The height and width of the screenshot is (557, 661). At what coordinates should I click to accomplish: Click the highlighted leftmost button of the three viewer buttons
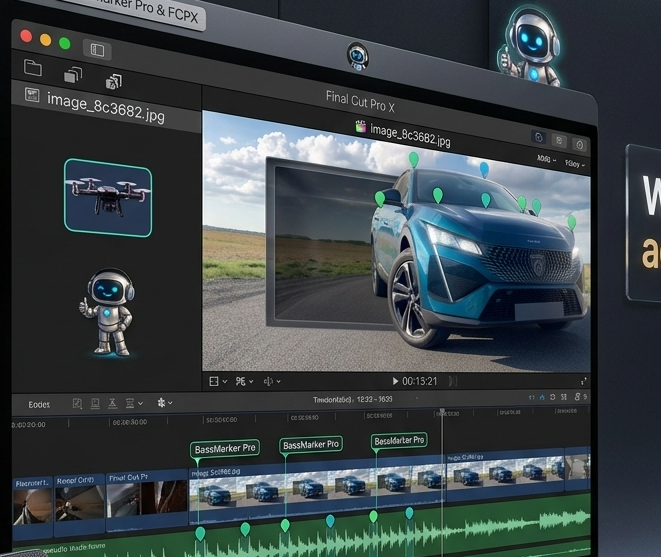point(538,137)
